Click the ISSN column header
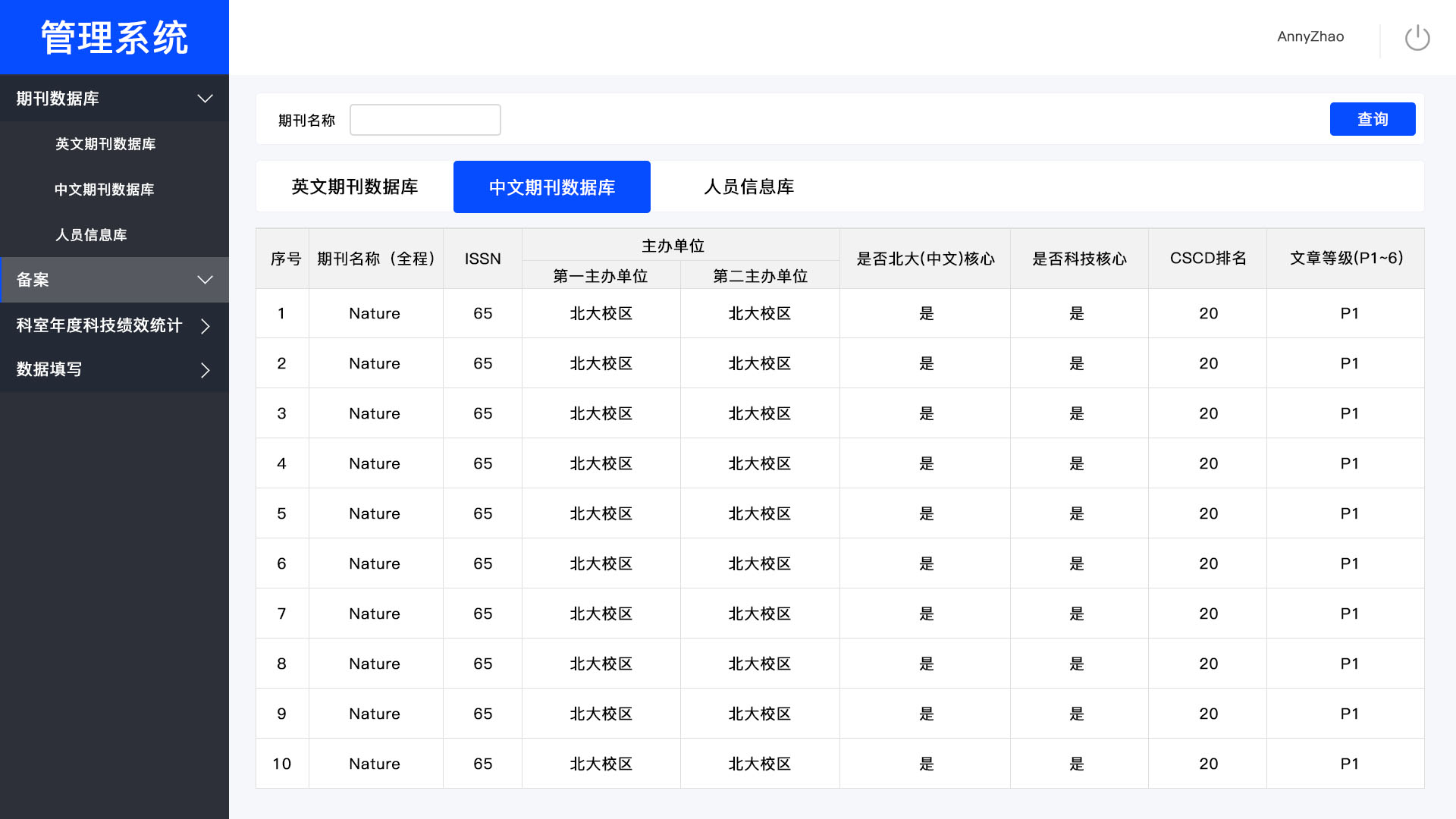 tap(482, 259)
